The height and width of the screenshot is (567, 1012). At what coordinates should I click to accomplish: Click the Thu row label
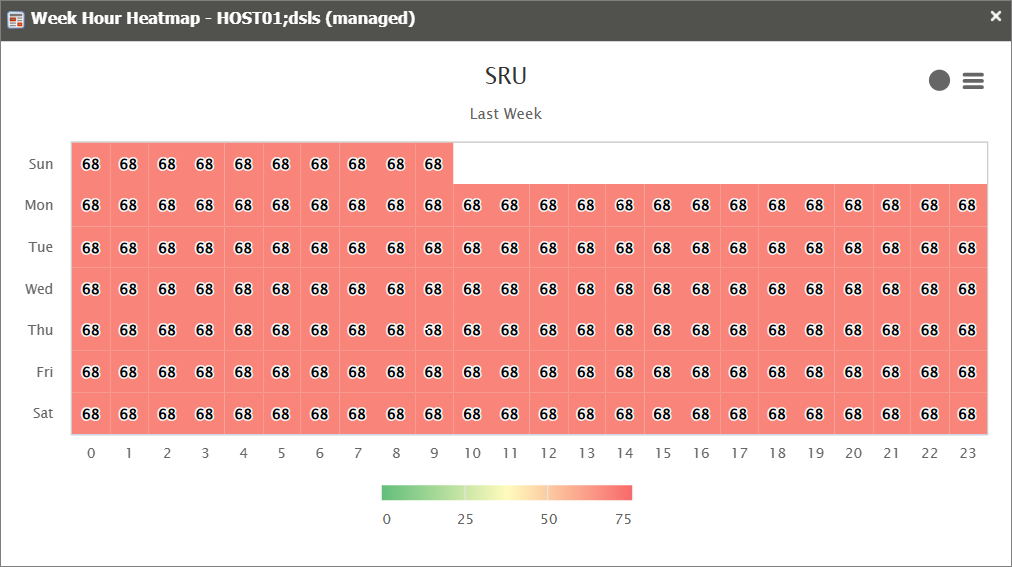pyautogui.click(x=40, y=330)
